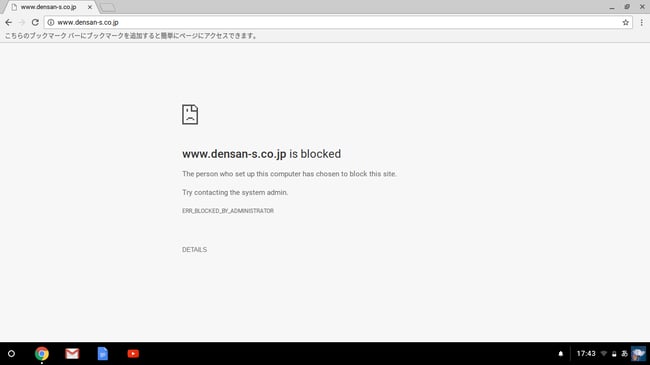Open a new tab
The height and width of the screenshot is (365, 650).
click(x=108, y=7)
